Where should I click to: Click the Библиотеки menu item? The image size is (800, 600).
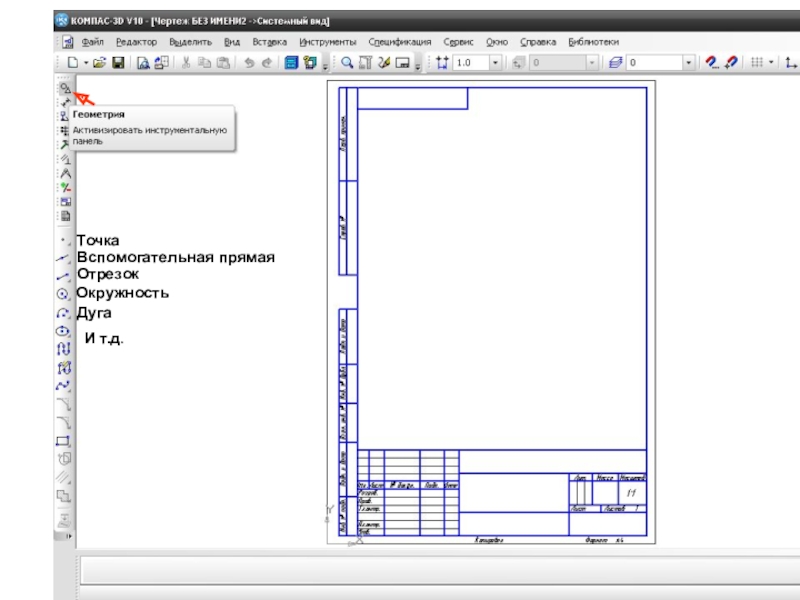[593, 42]
